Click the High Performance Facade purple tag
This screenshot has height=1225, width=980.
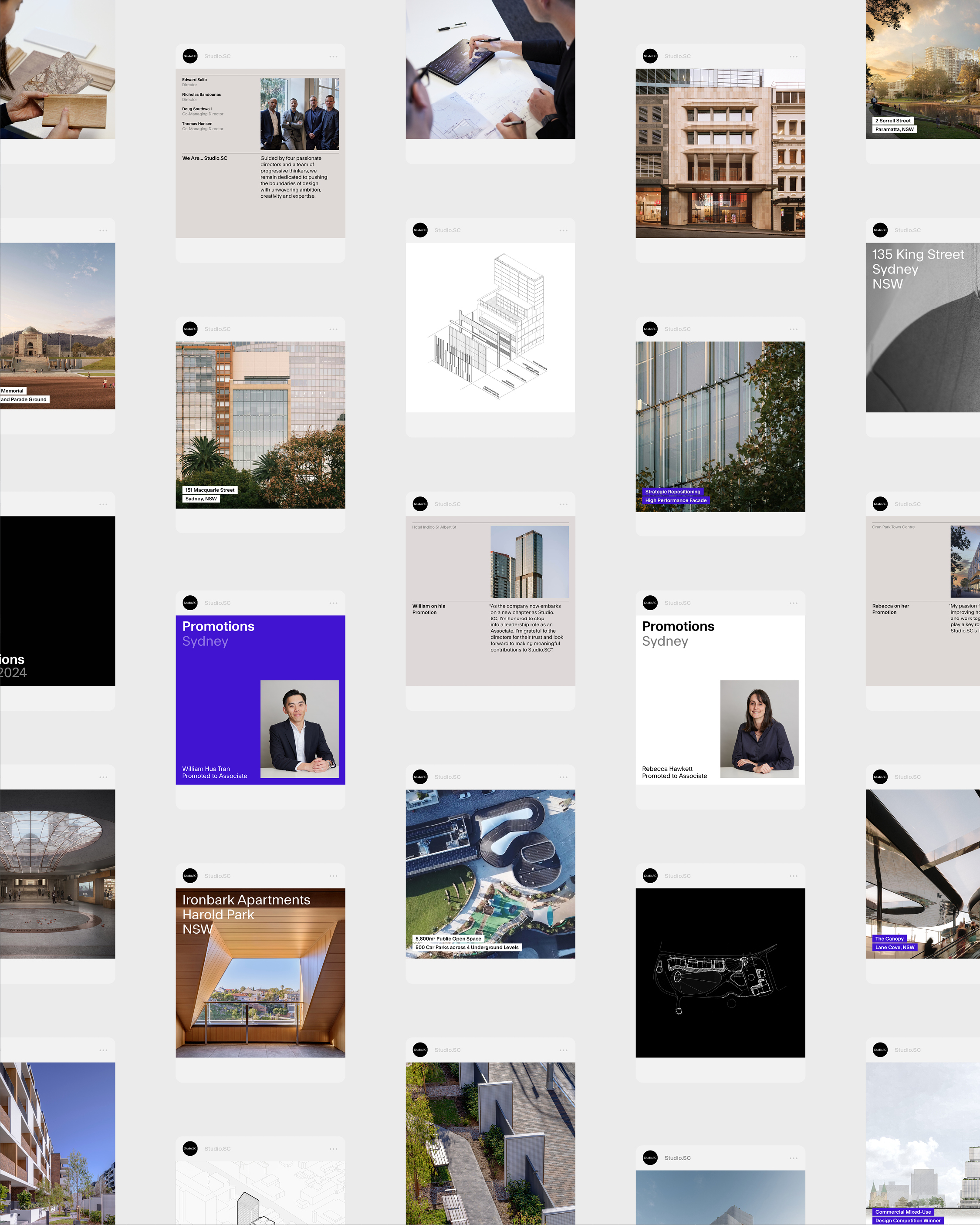point(675,500)
